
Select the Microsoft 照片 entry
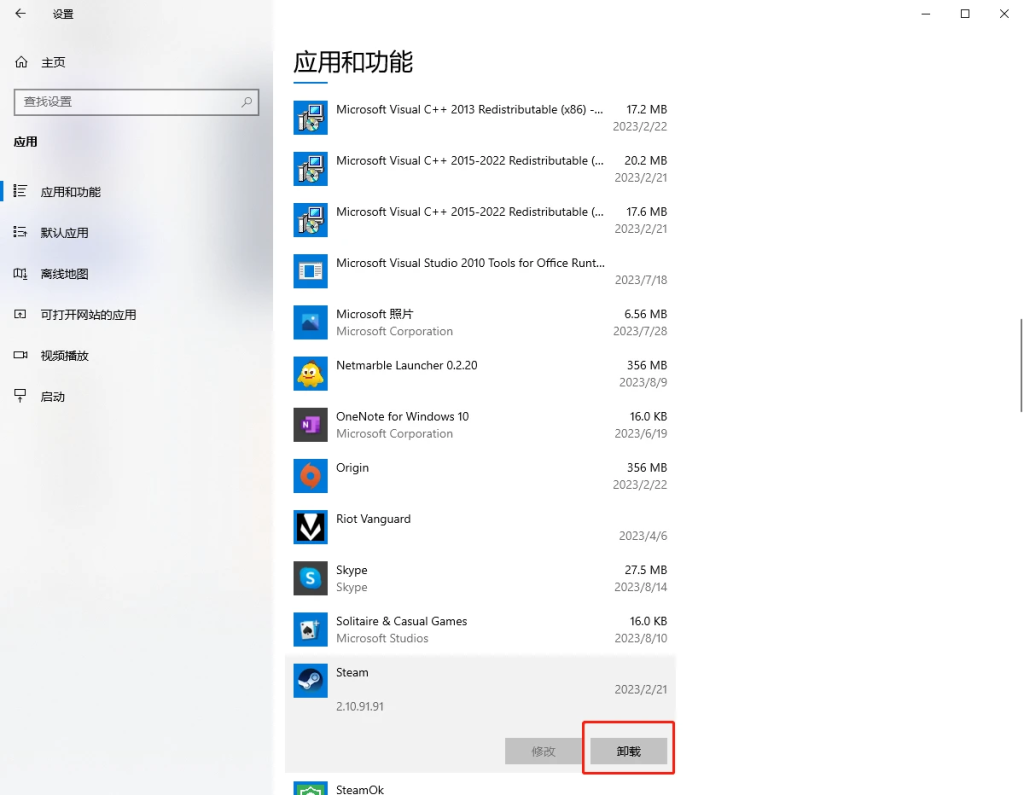480,323
